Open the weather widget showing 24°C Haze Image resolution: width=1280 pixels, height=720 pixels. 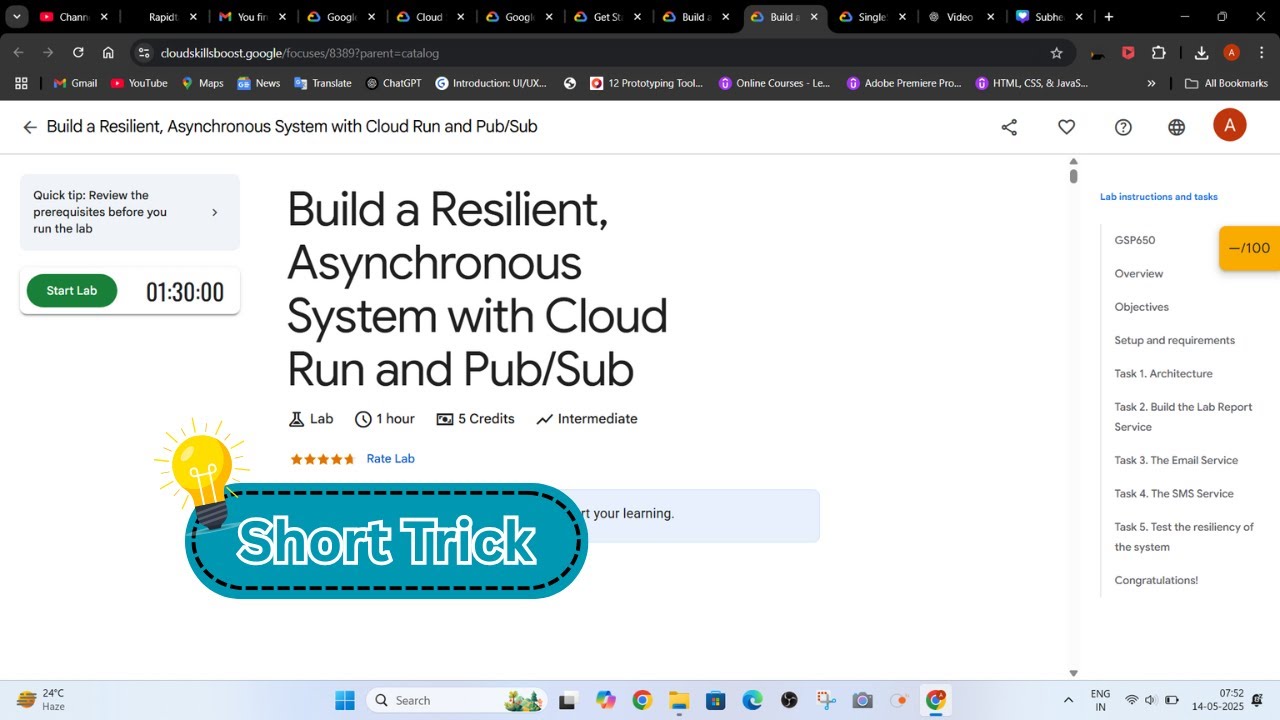tap(41, 700)
